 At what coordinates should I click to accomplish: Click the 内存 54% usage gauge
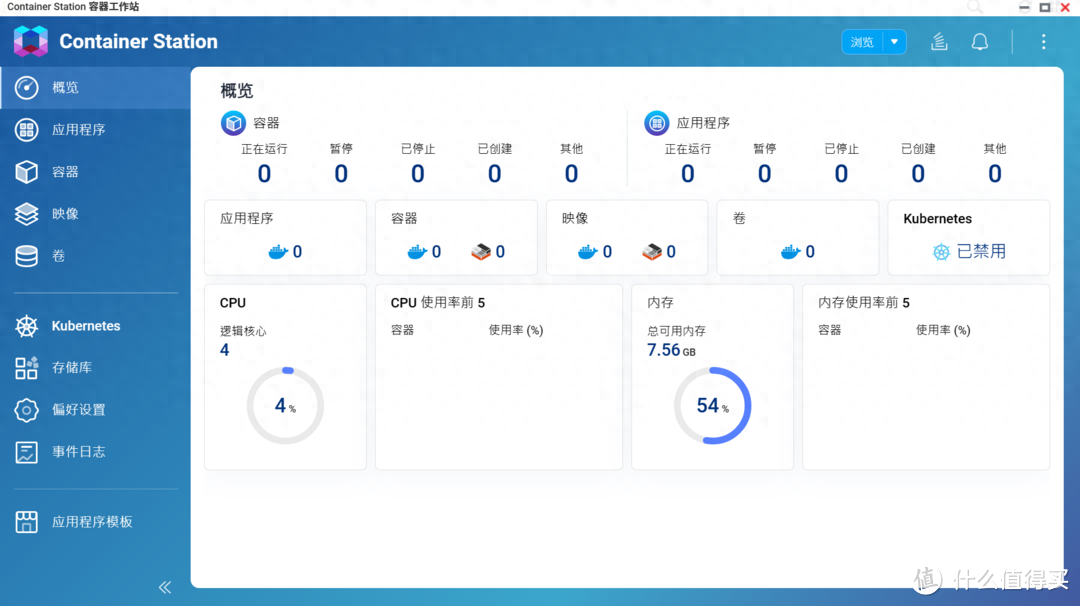click(712, 406)
